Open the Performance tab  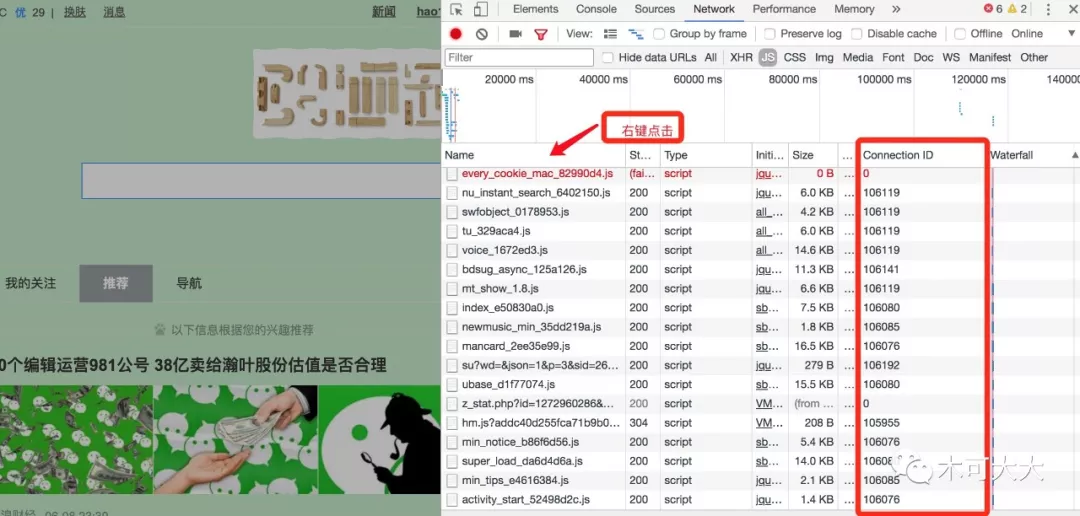(784, 9)
